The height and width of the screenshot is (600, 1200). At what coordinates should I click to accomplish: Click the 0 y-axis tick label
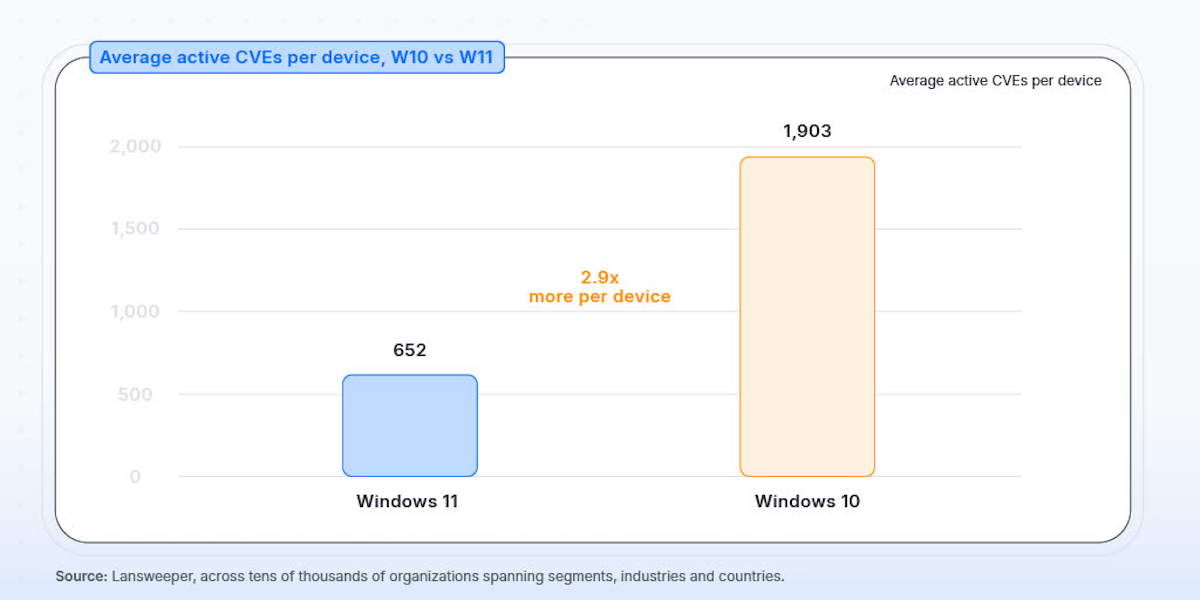(135, 477)
